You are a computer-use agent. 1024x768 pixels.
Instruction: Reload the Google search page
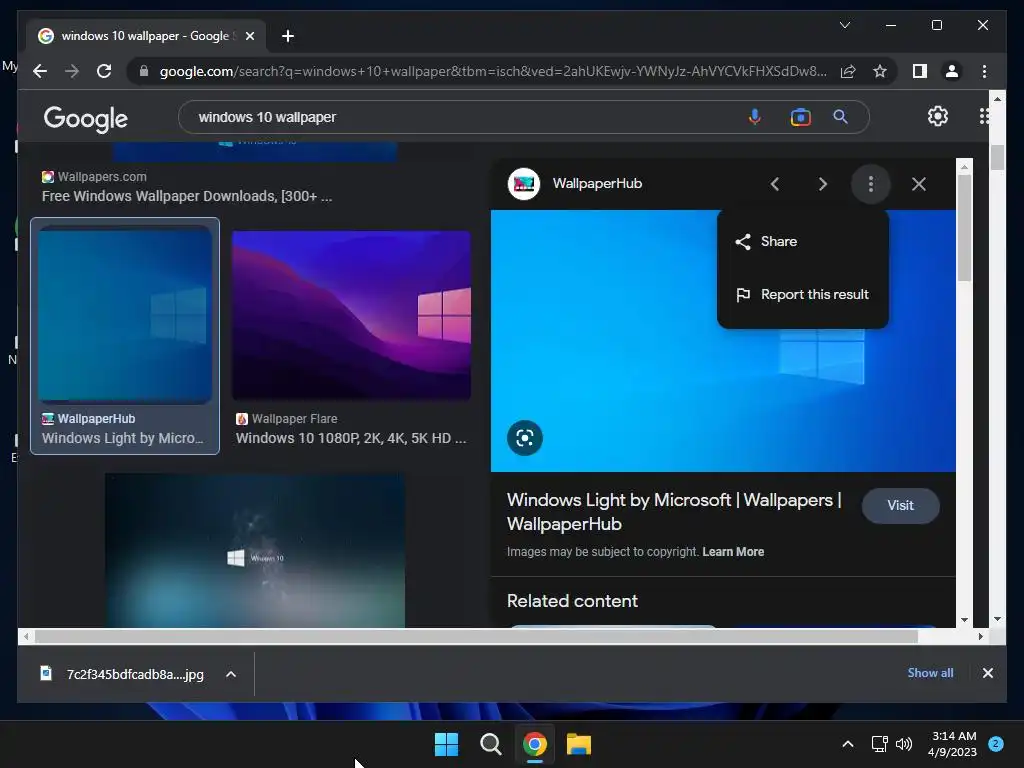[104, 71]
